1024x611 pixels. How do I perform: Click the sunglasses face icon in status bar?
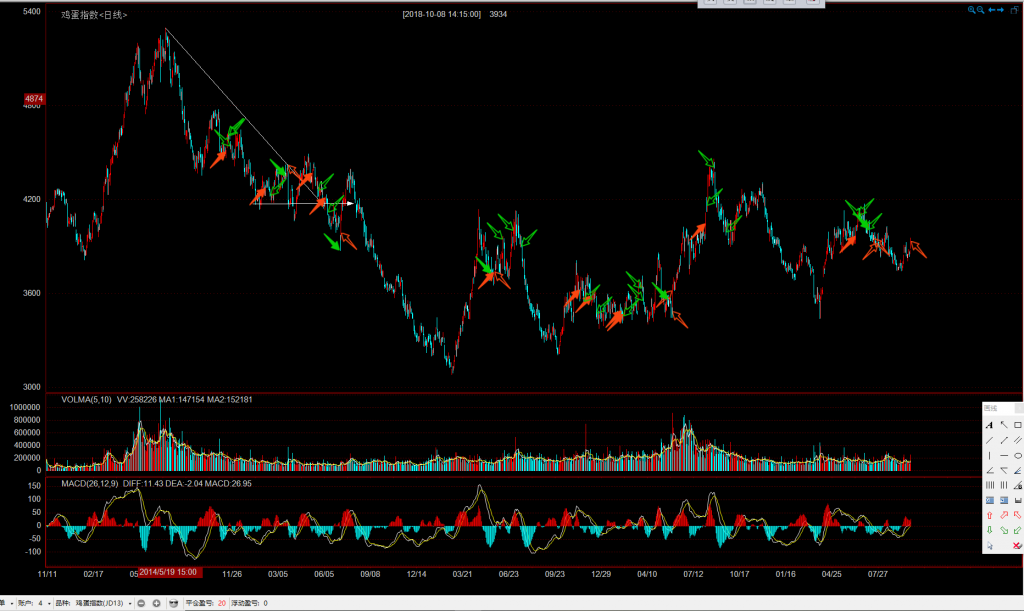[174, 603]
